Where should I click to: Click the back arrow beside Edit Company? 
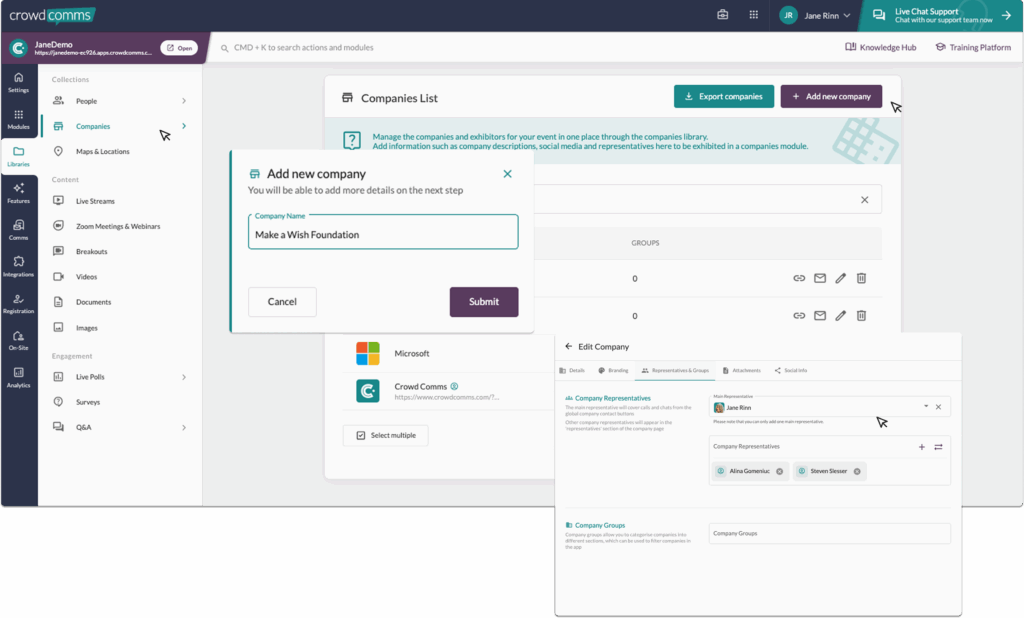(569, 347)
